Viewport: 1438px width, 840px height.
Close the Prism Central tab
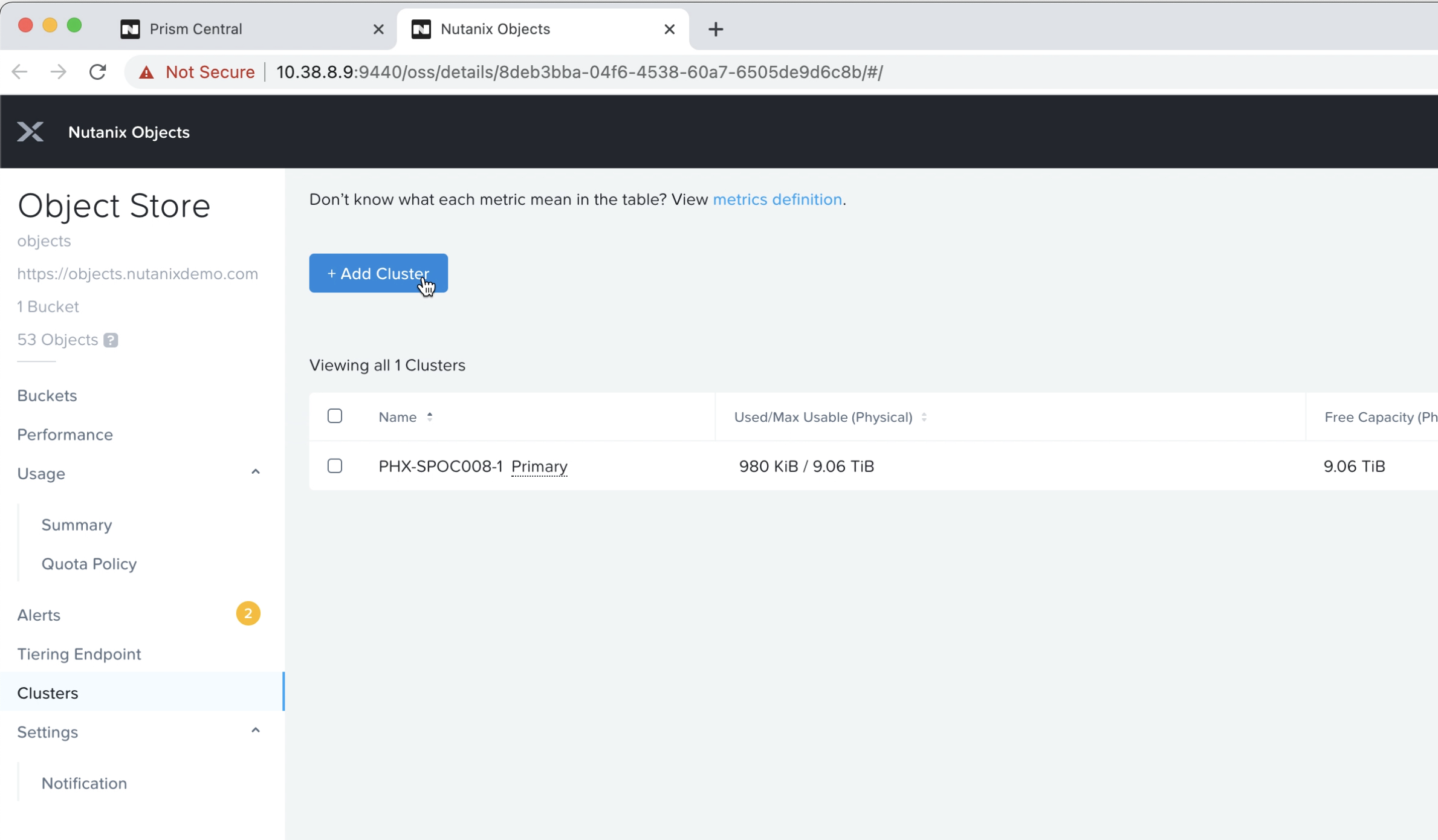(378, 29)
